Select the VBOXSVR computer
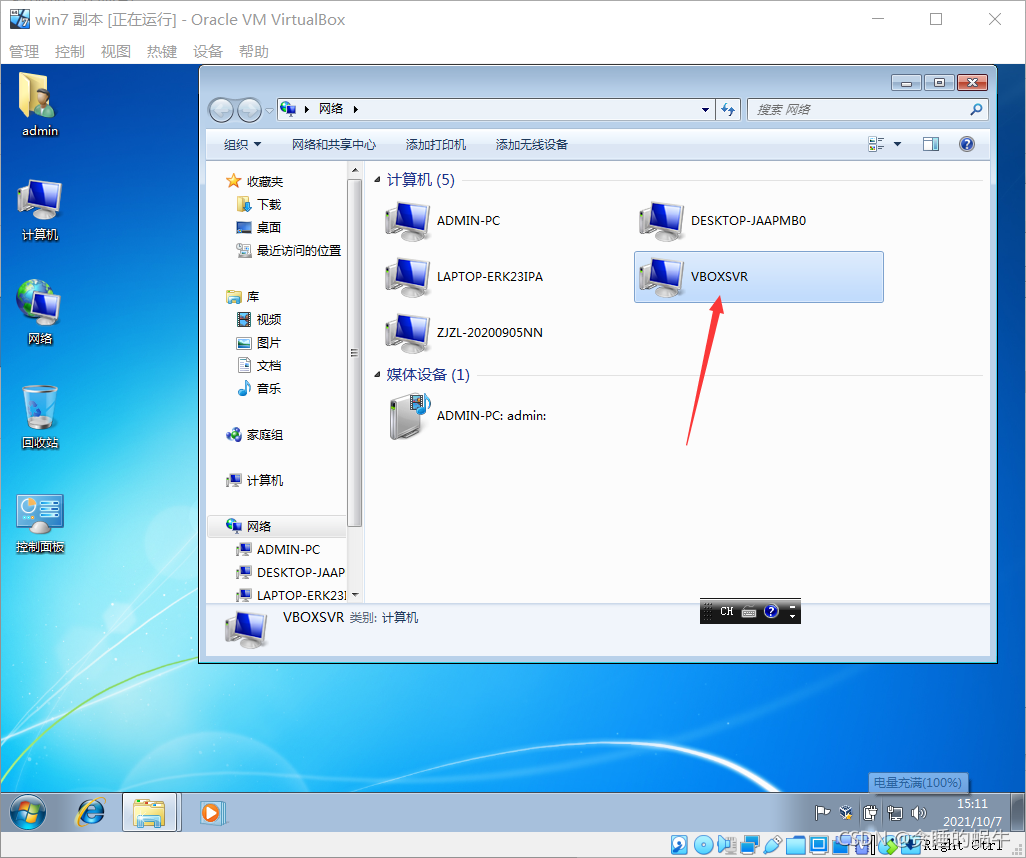This screenshot has height=858, width=1026. click(x=758, y=277)
